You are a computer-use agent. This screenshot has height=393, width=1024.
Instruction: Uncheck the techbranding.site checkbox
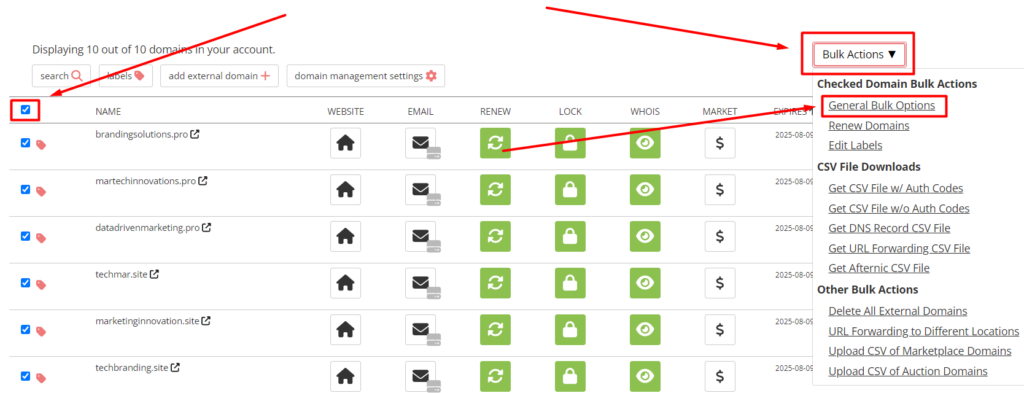25,376
